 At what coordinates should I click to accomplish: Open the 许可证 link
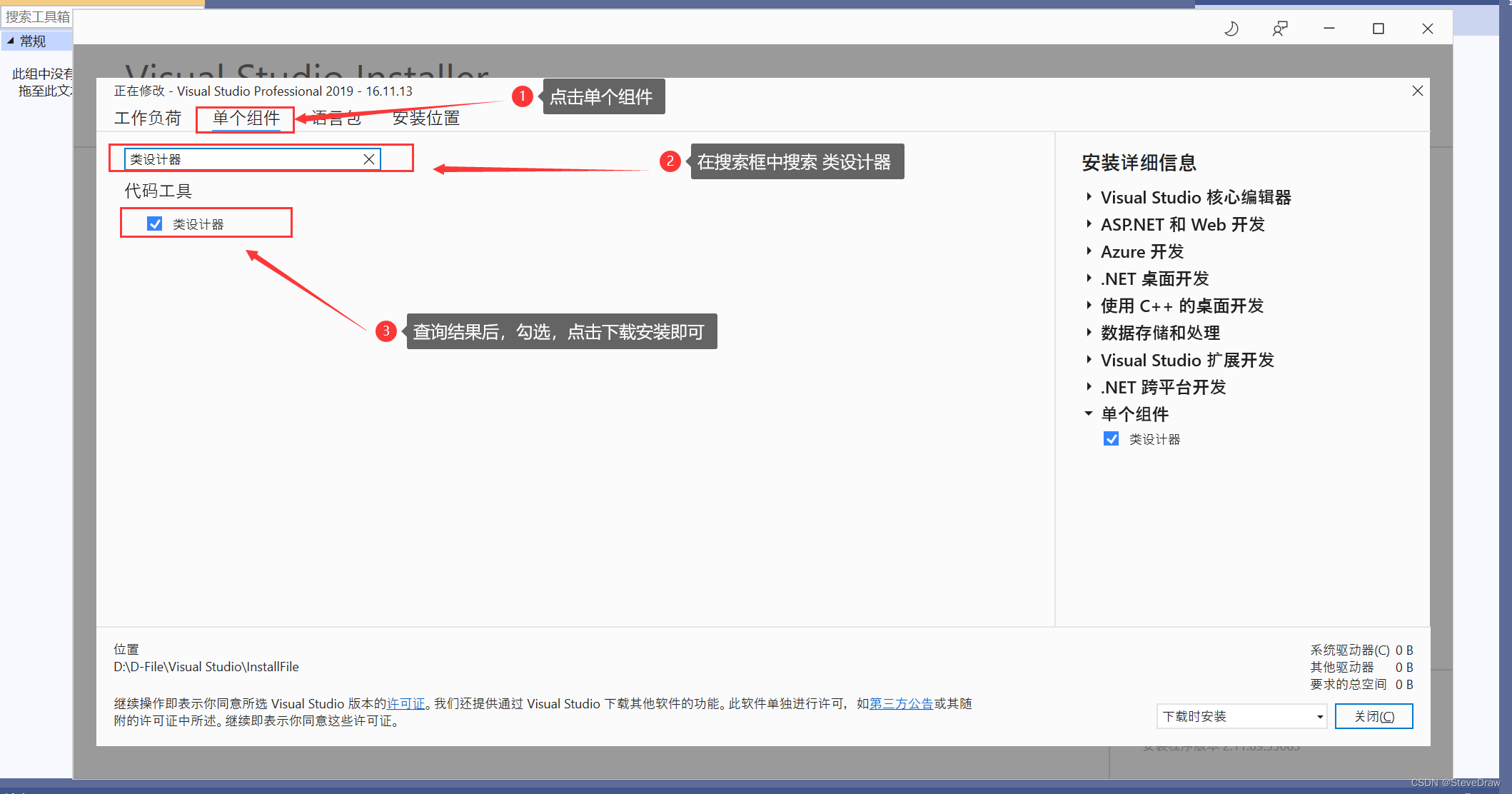[406, 703]
